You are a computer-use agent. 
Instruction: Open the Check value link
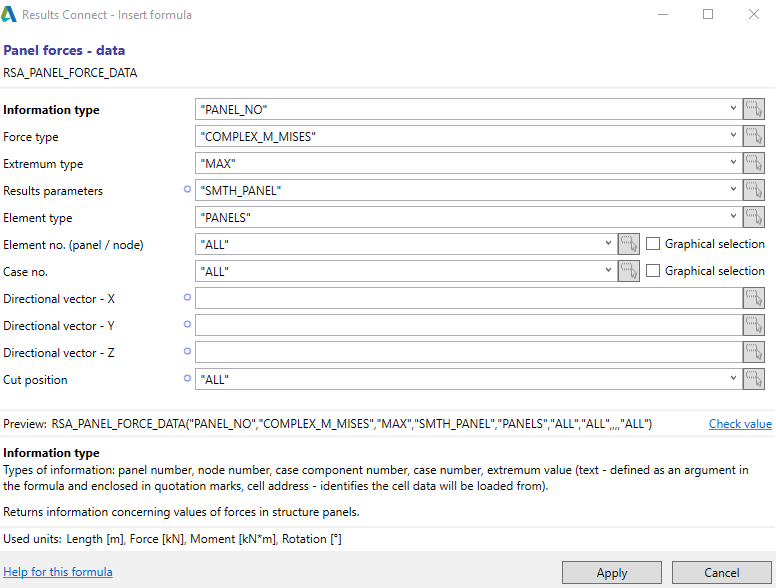coord(740,424)
